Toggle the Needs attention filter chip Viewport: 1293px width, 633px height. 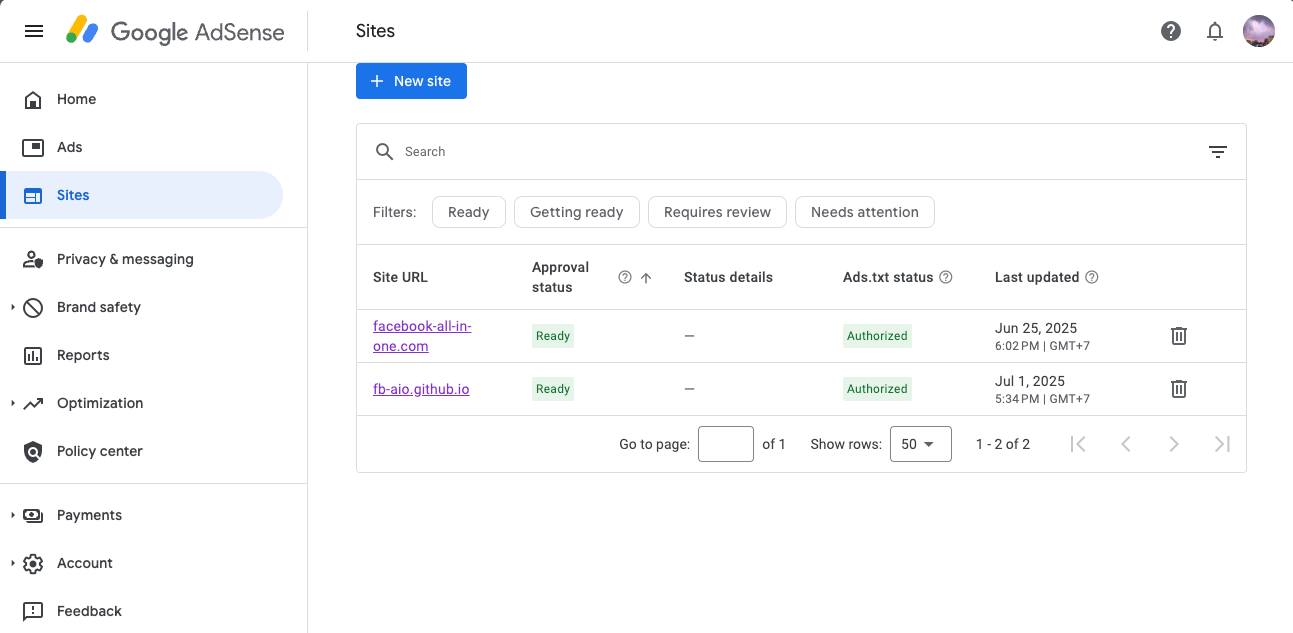tap(865, 212)
